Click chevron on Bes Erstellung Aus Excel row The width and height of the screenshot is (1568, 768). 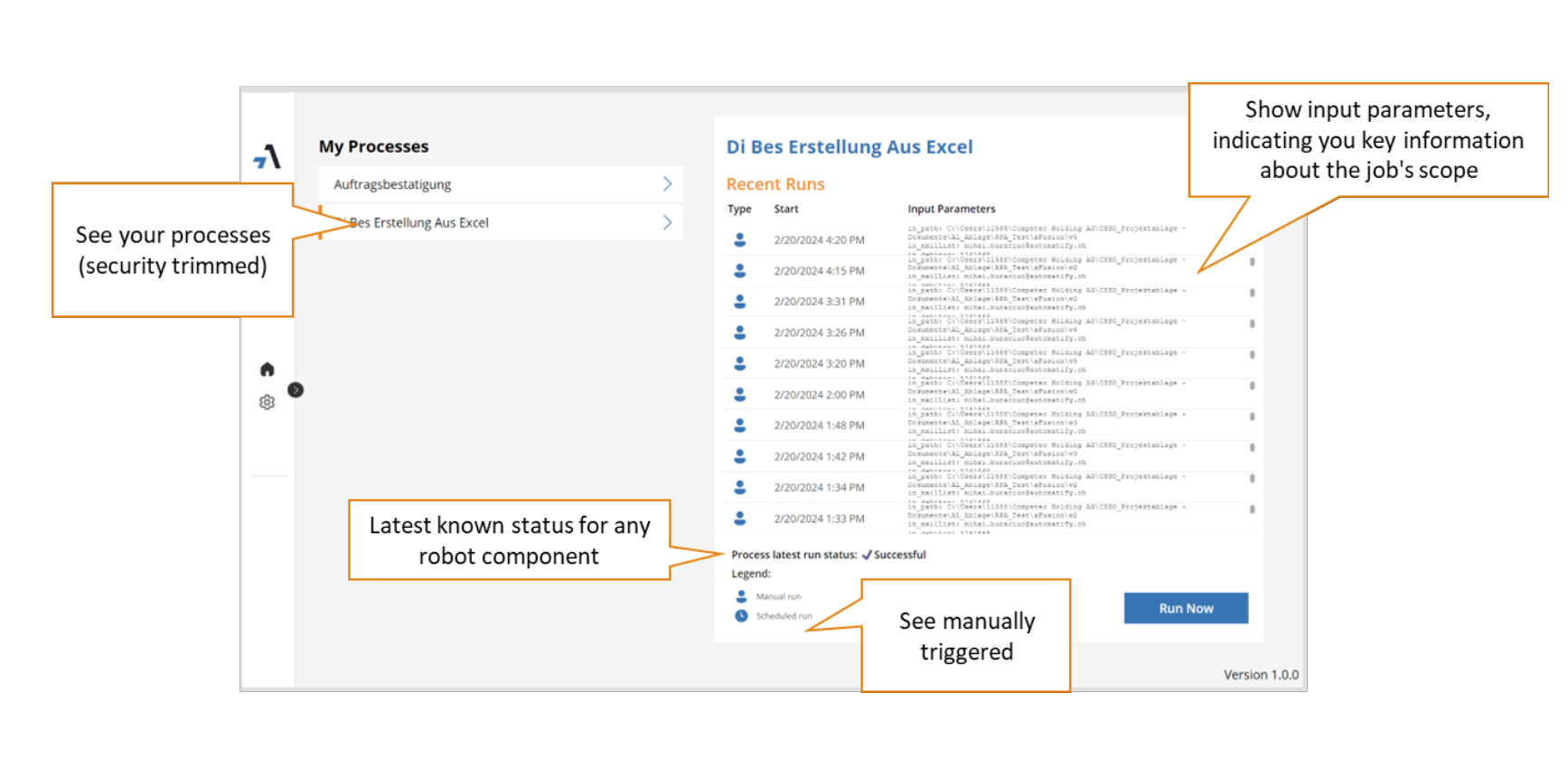667,222
